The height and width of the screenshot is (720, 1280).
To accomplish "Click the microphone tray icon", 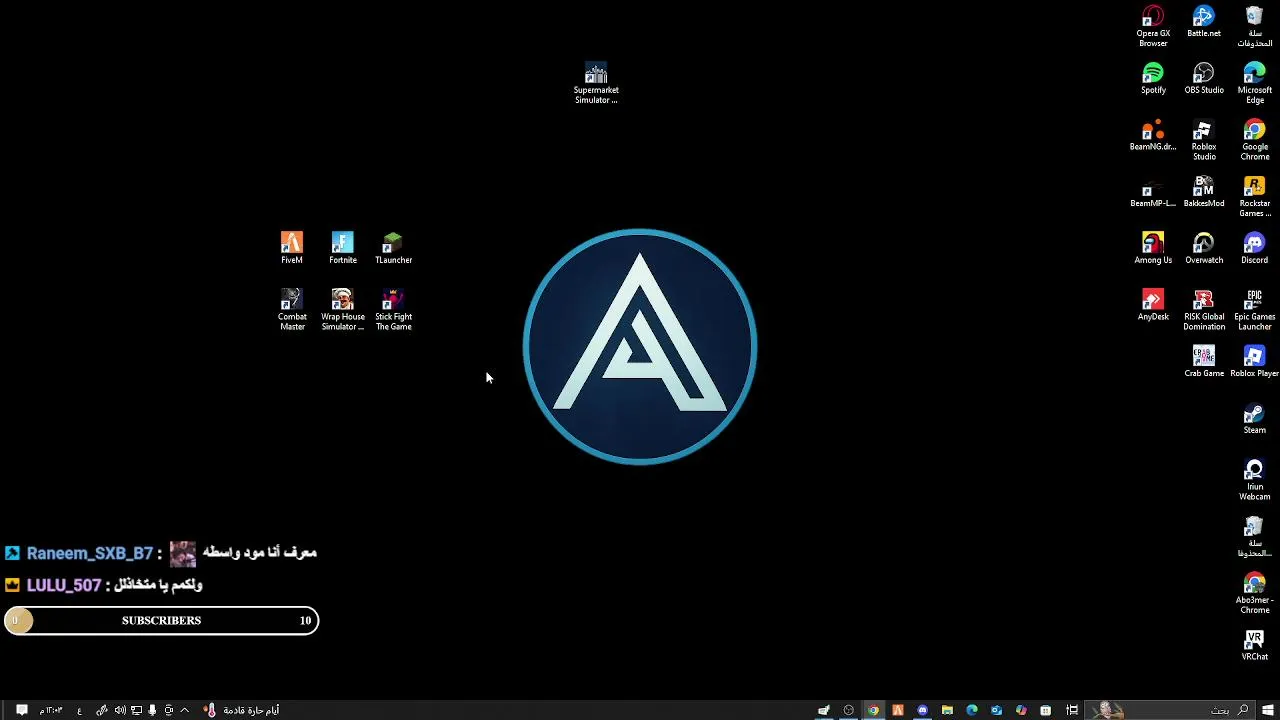I will point(152,710).
